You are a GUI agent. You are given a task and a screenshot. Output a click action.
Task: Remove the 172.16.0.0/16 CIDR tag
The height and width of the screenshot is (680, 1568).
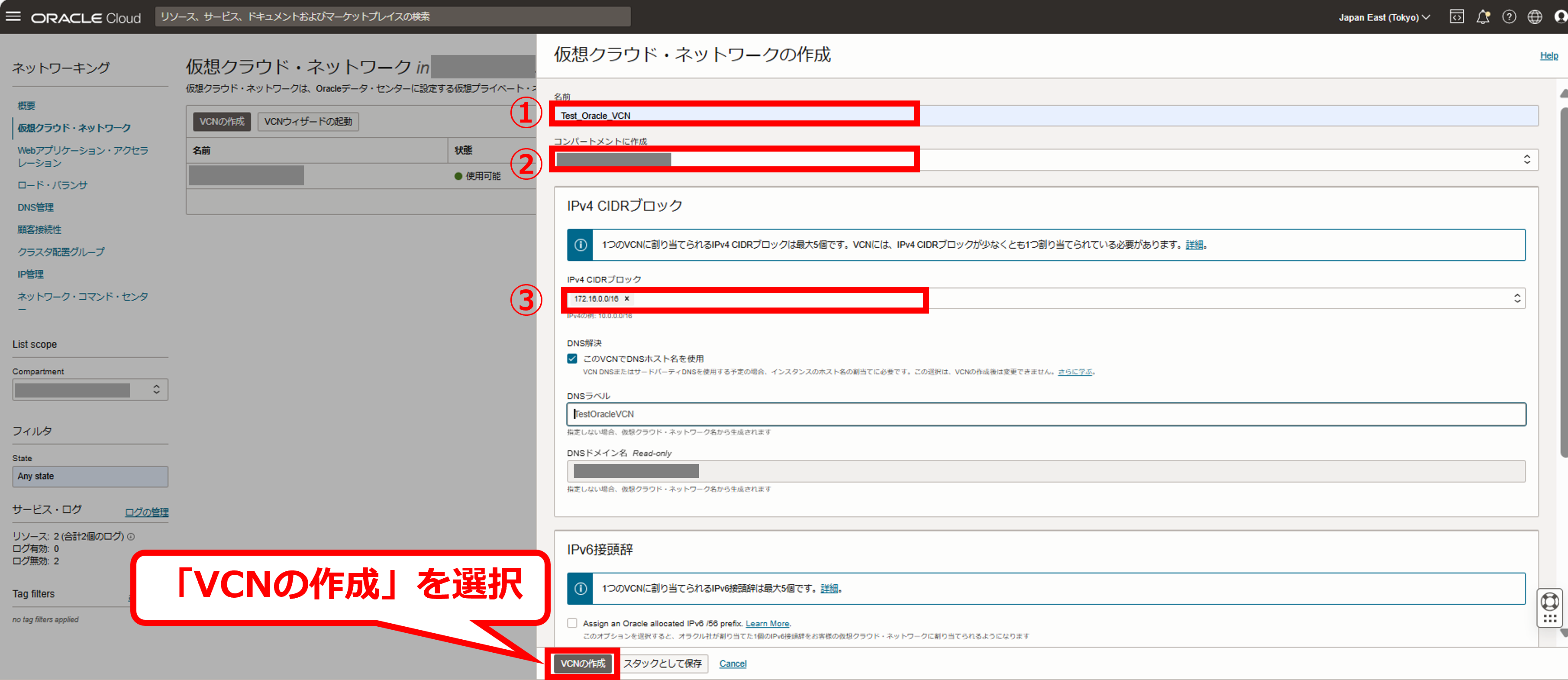626,299
